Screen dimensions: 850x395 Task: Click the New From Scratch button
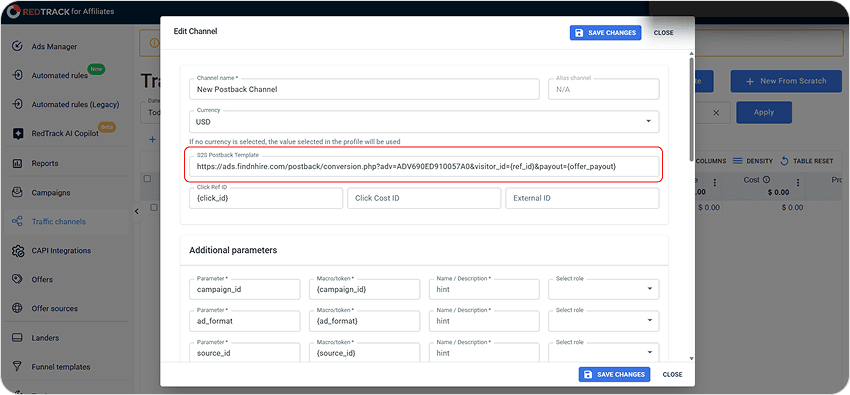[x=786, y=81]
